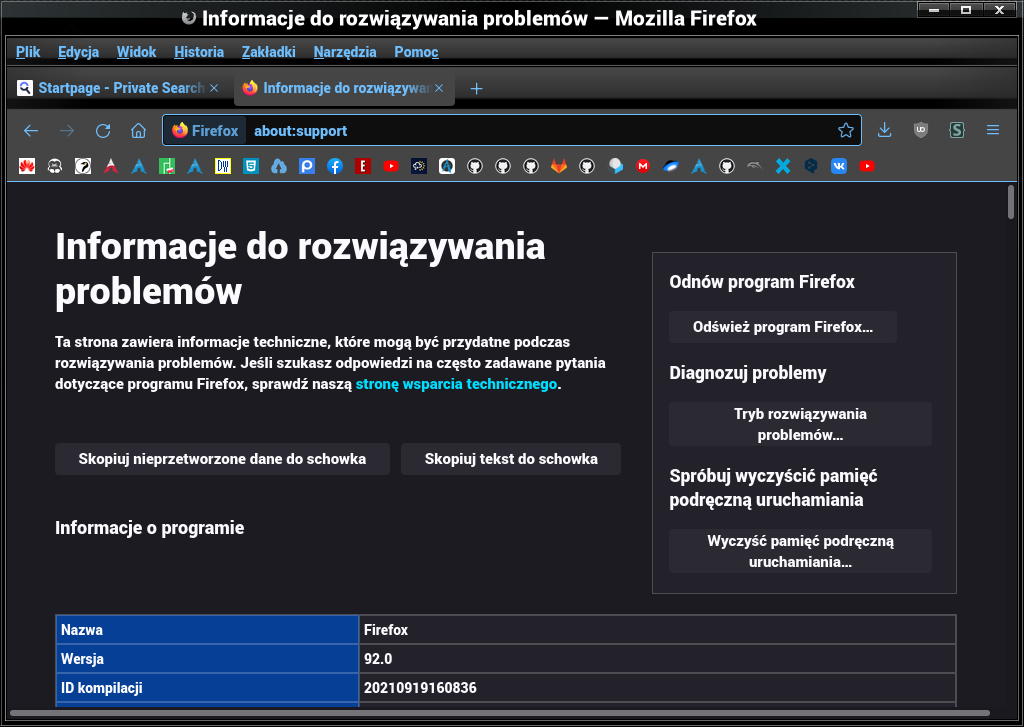Open the Edycja menu
The width and height of the screenshot is (1024, 727).
(x=78, y=52)
